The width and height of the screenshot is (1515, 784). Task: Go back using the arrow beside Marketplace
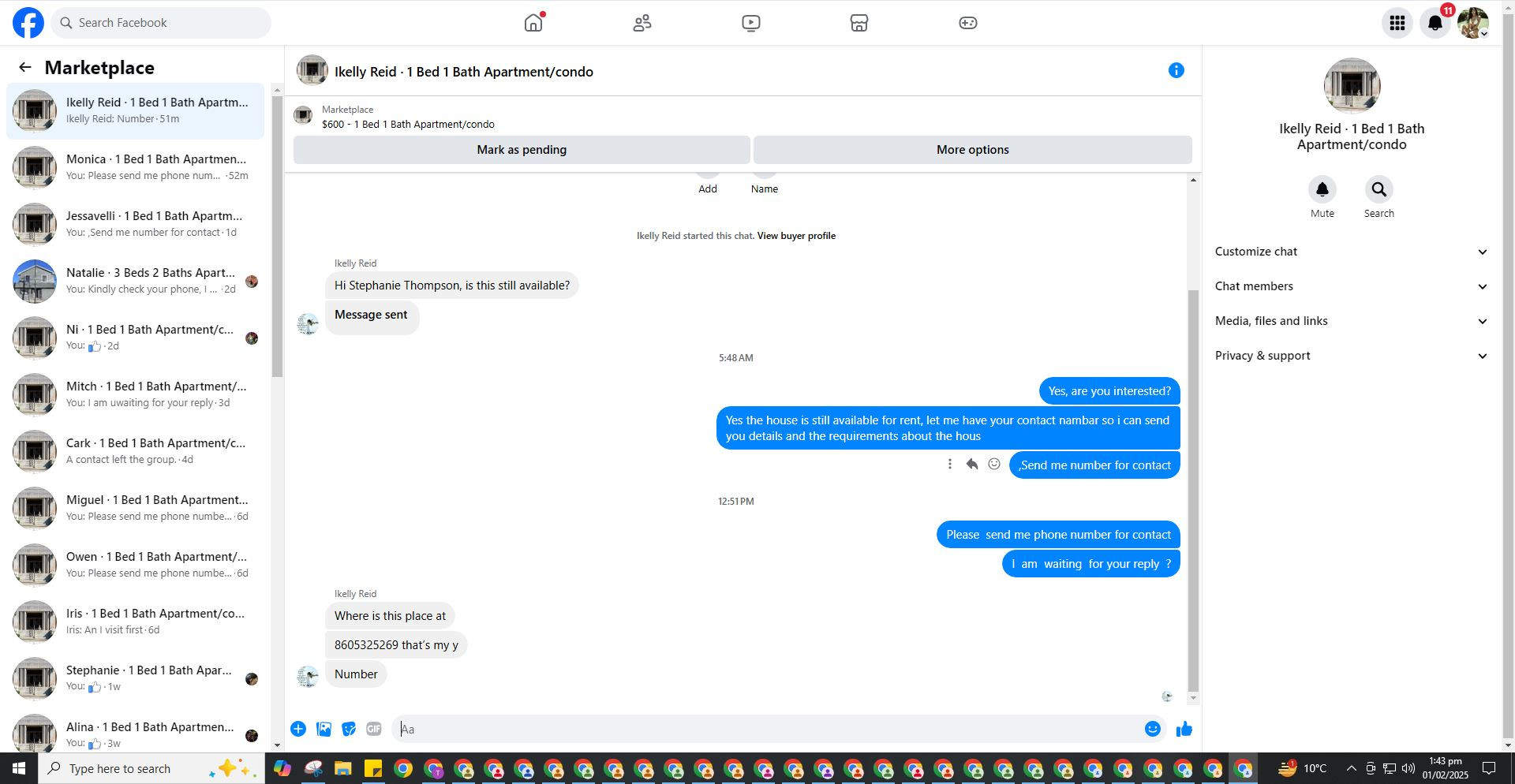pos(25,68)
